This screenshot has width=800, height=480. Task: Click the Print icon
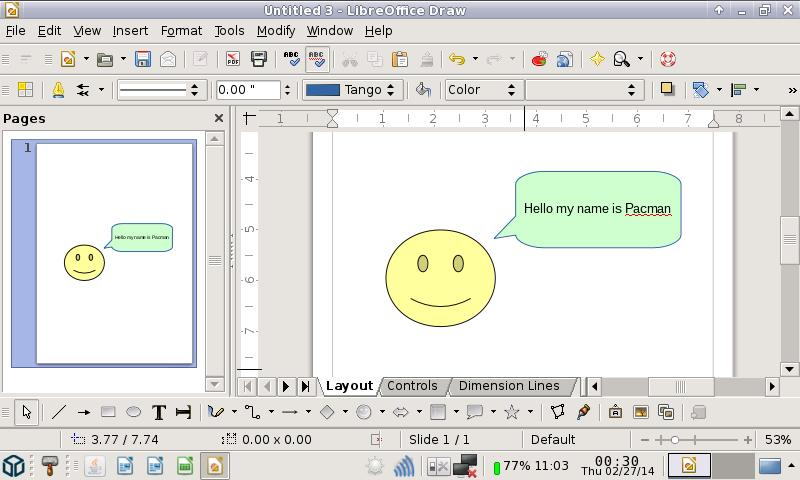[259, 59]
